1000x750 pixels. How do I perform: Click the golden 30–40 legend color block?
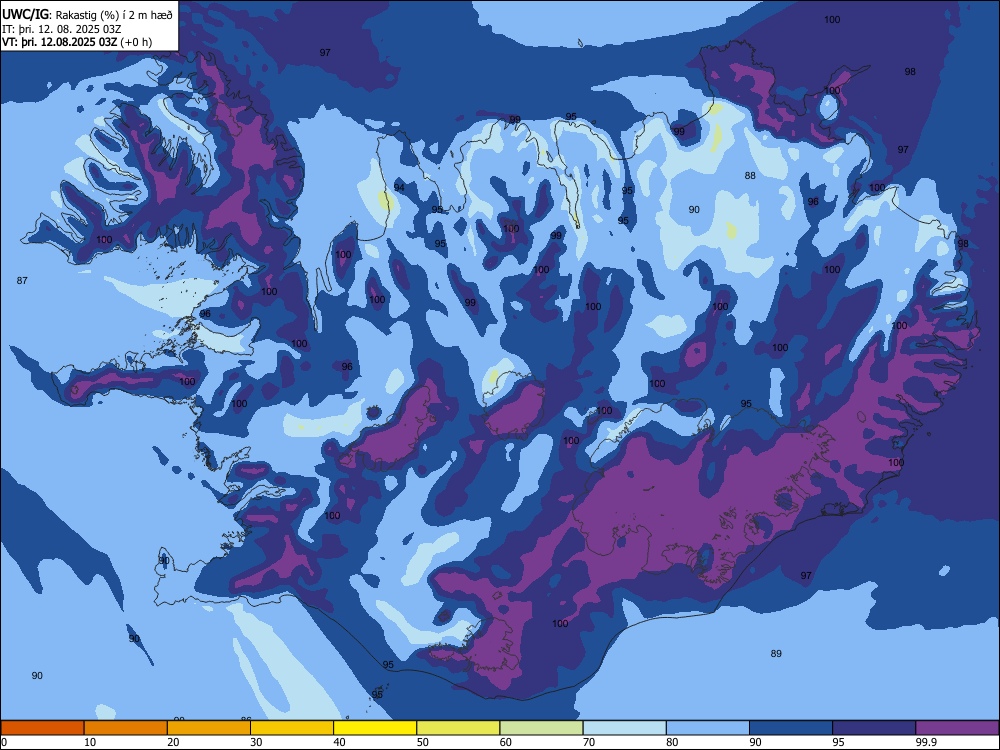[292, 728]
